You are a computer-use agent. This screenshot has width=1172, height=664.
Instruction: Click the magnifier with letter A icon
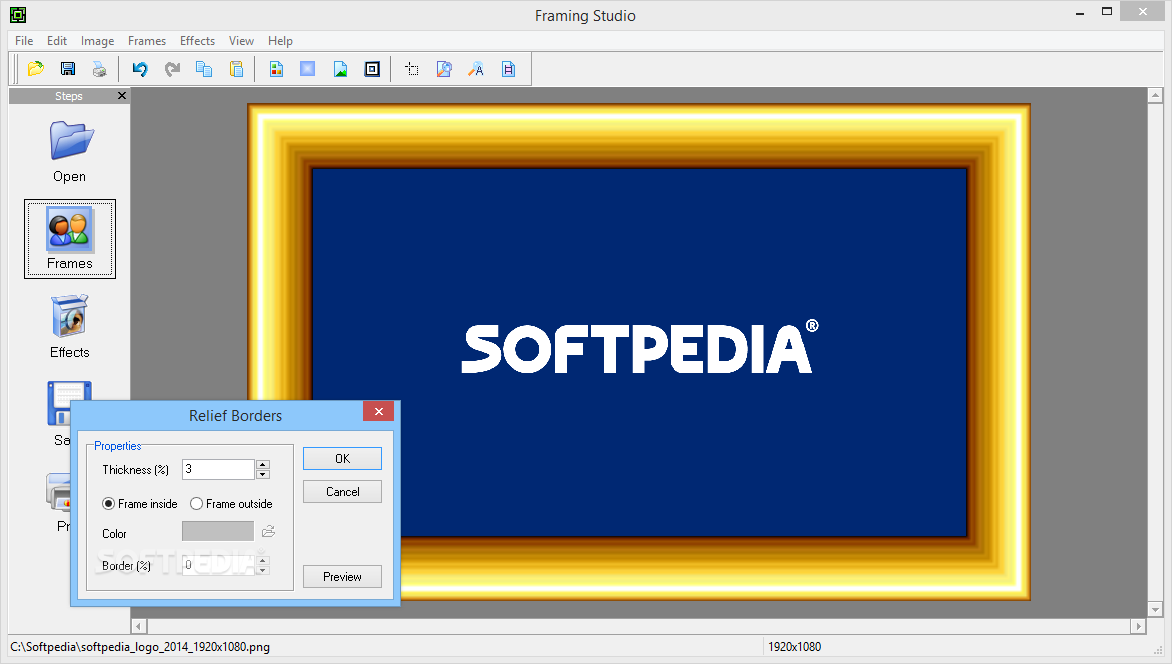(x=476, y=69)
